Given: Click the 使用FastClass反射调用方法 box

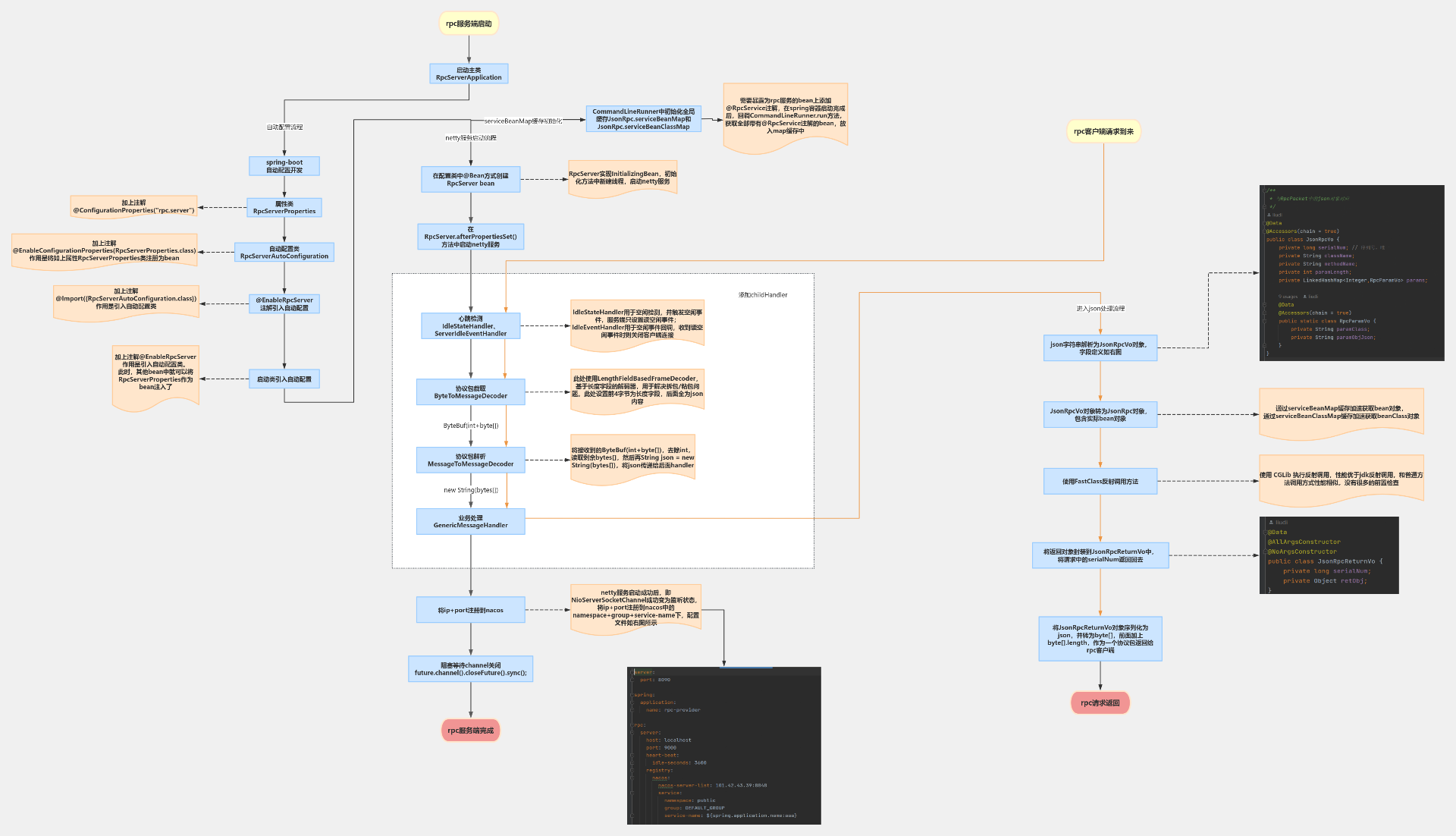Looking at the screenshot, I should pyautogui.click(x=1100, y=482).
